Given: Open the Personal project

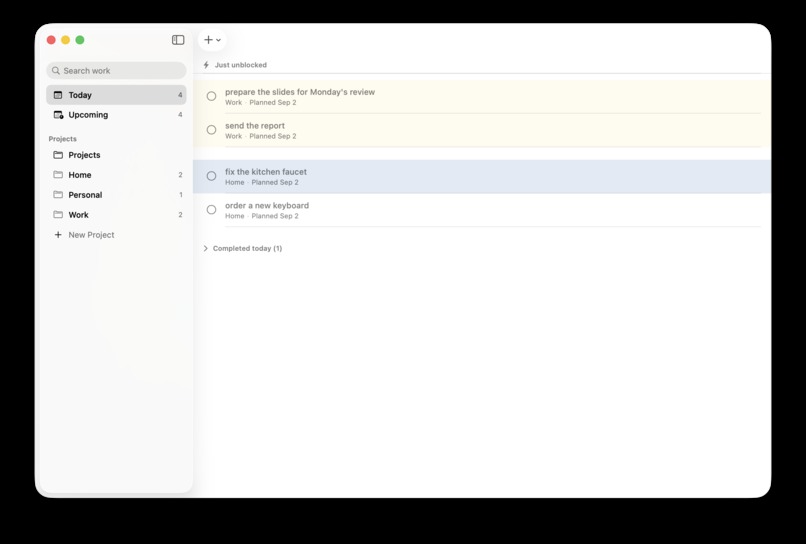Looking at the screenshot, I should point(116,195).
